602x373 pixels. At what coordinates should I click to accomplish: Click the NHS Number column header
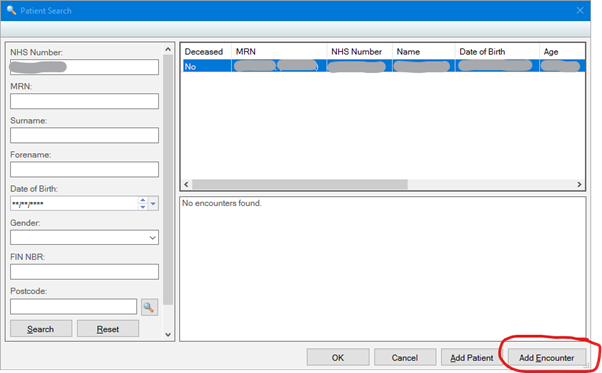click(x=359, y=52)
